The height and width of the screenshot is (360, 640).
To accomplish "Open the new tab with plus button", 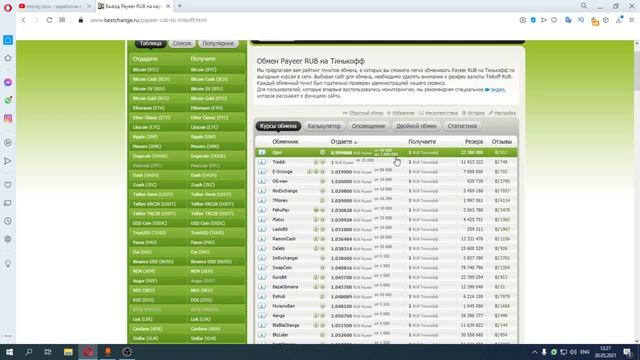I will pyautogui.click(x=180, y=6).
